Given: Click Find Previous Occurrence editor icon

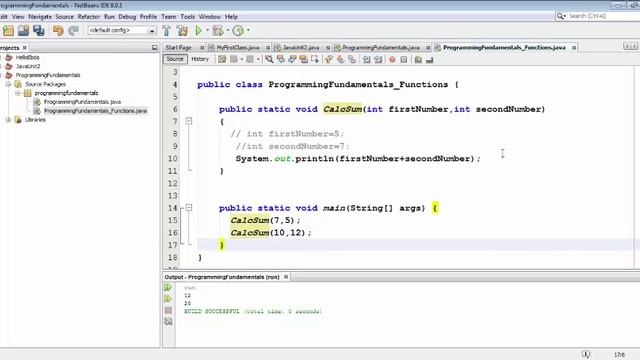Looking at the screenshot, I should pyautogui.click(x=280, y=60).
